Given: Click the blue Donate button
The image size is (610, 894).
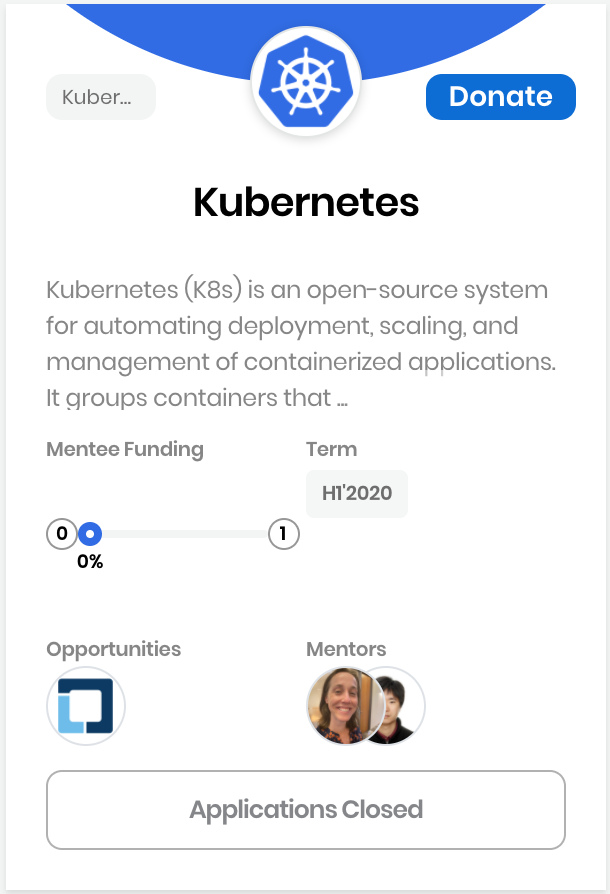Looking at the screenshot, I should click(501, 97).
